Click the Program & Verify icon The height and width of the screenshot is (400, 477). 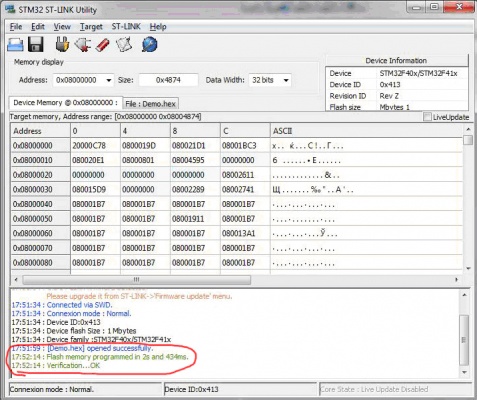(124, 44)
